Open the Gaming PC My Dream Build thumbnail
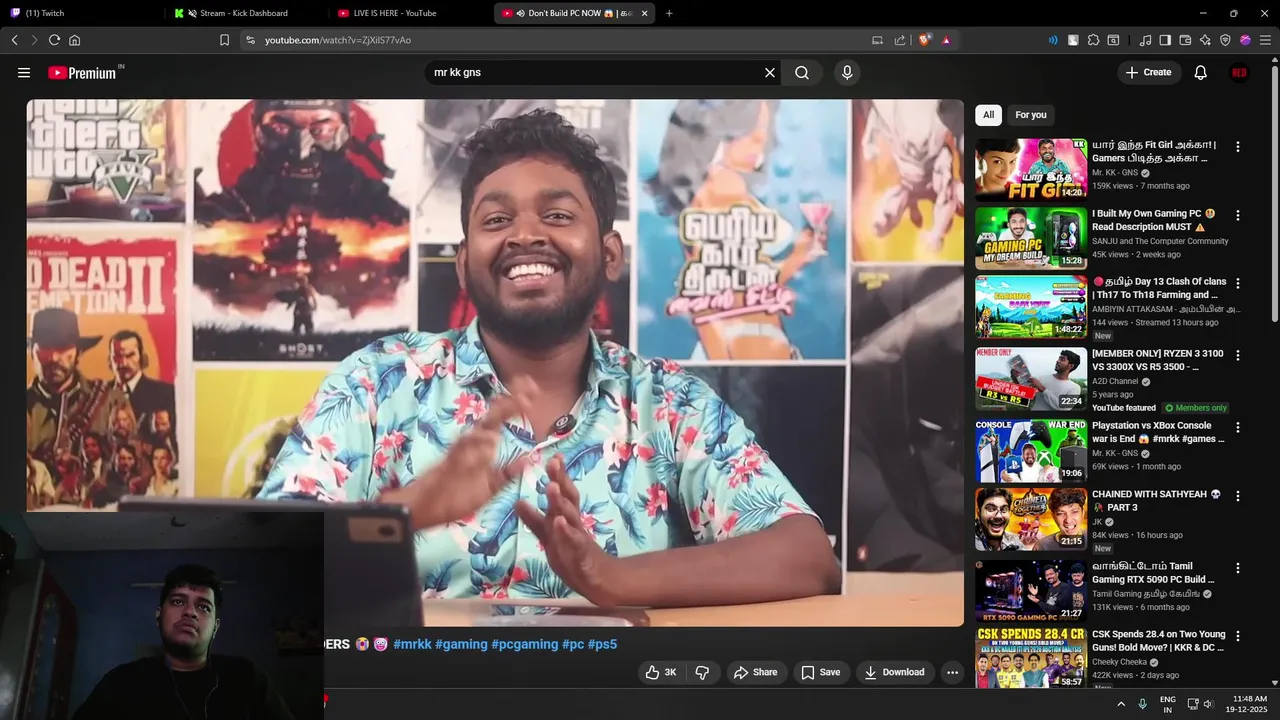Screen dimensions: 1280x720 pos(1031,238)
